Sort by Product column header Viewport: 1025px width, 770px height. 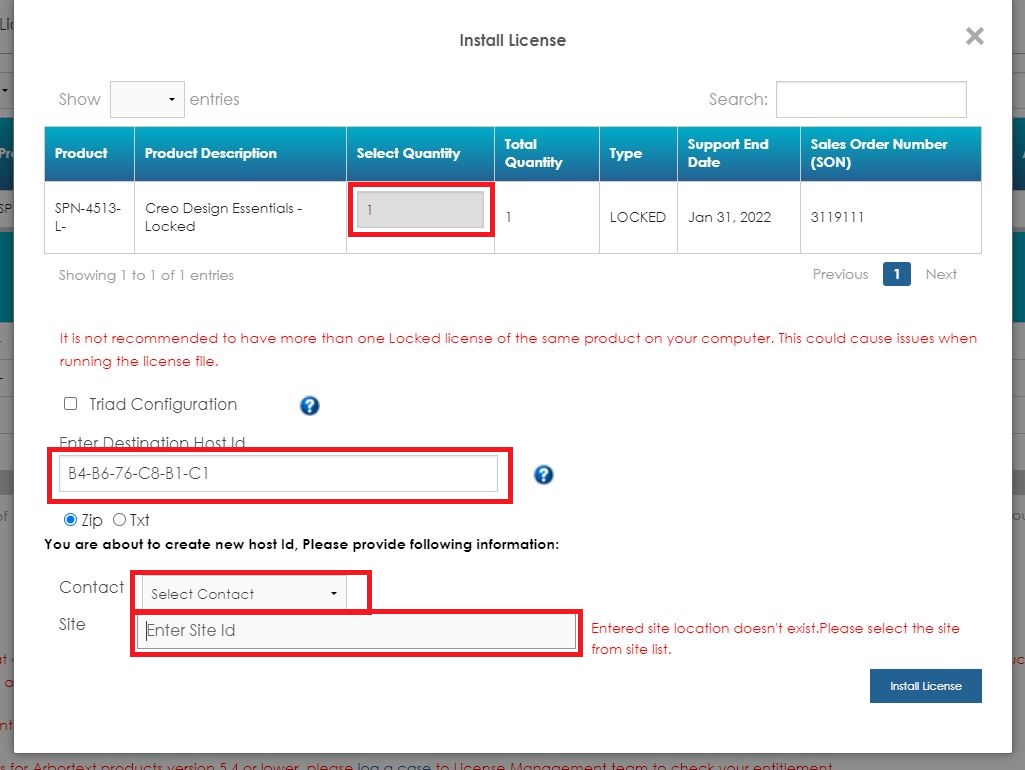(x=90, y=154)
